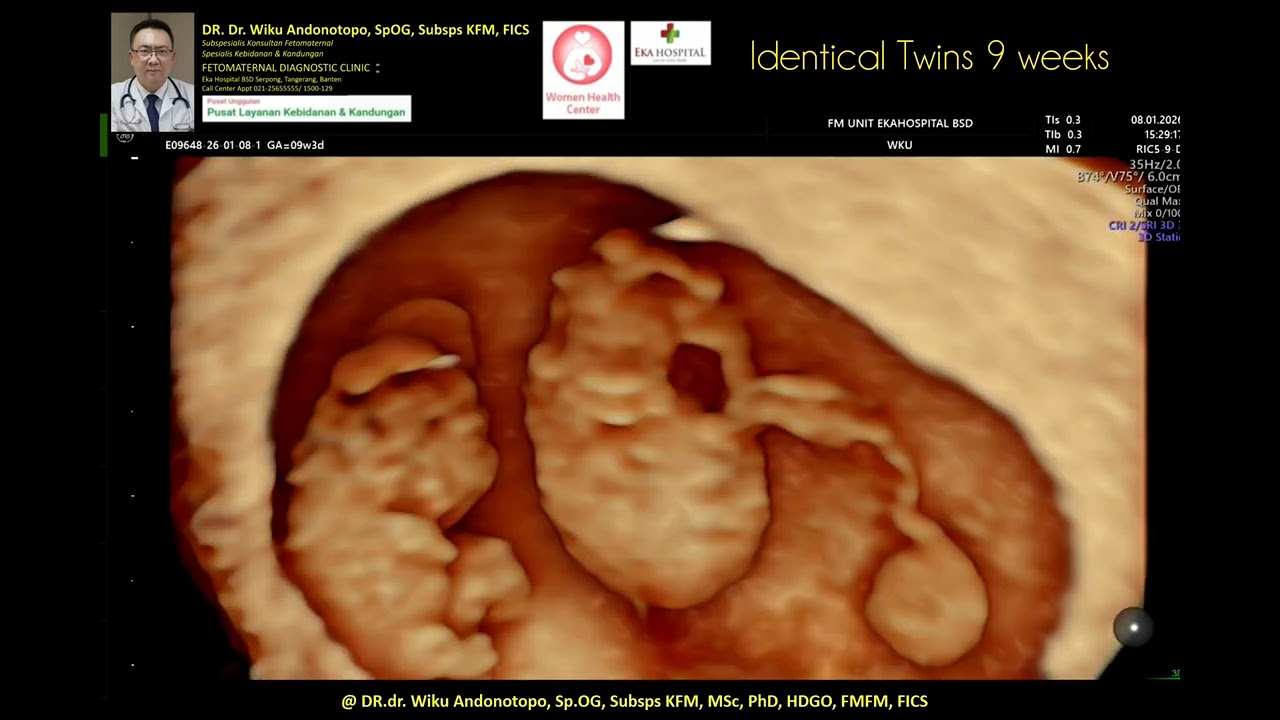Image resolution: width=1280 pixels, height=720 pixels.
Task: Click the Call Center Appt phone number line
Action: click(x=267, y=88)
